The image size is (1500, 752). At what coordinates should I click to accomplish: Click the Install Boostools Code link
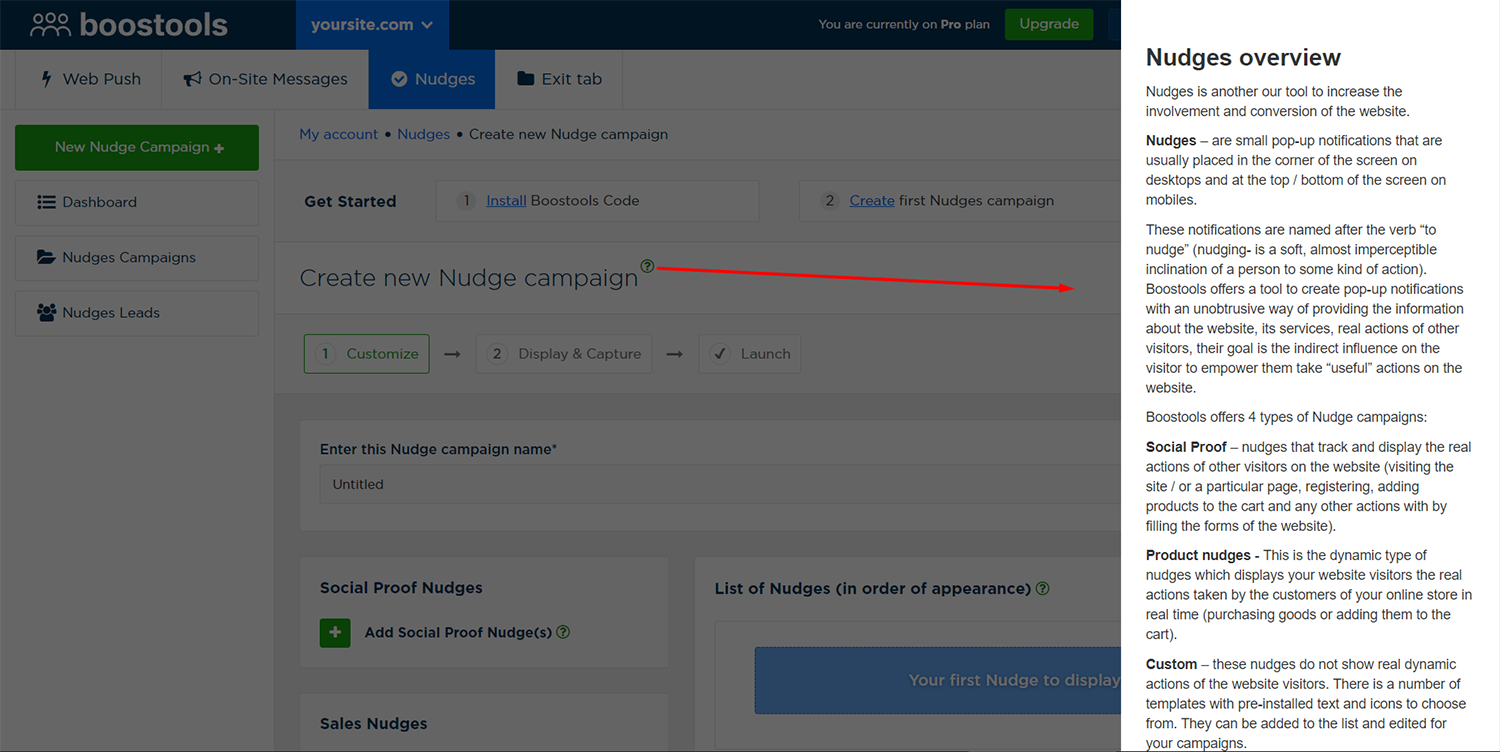506,201
